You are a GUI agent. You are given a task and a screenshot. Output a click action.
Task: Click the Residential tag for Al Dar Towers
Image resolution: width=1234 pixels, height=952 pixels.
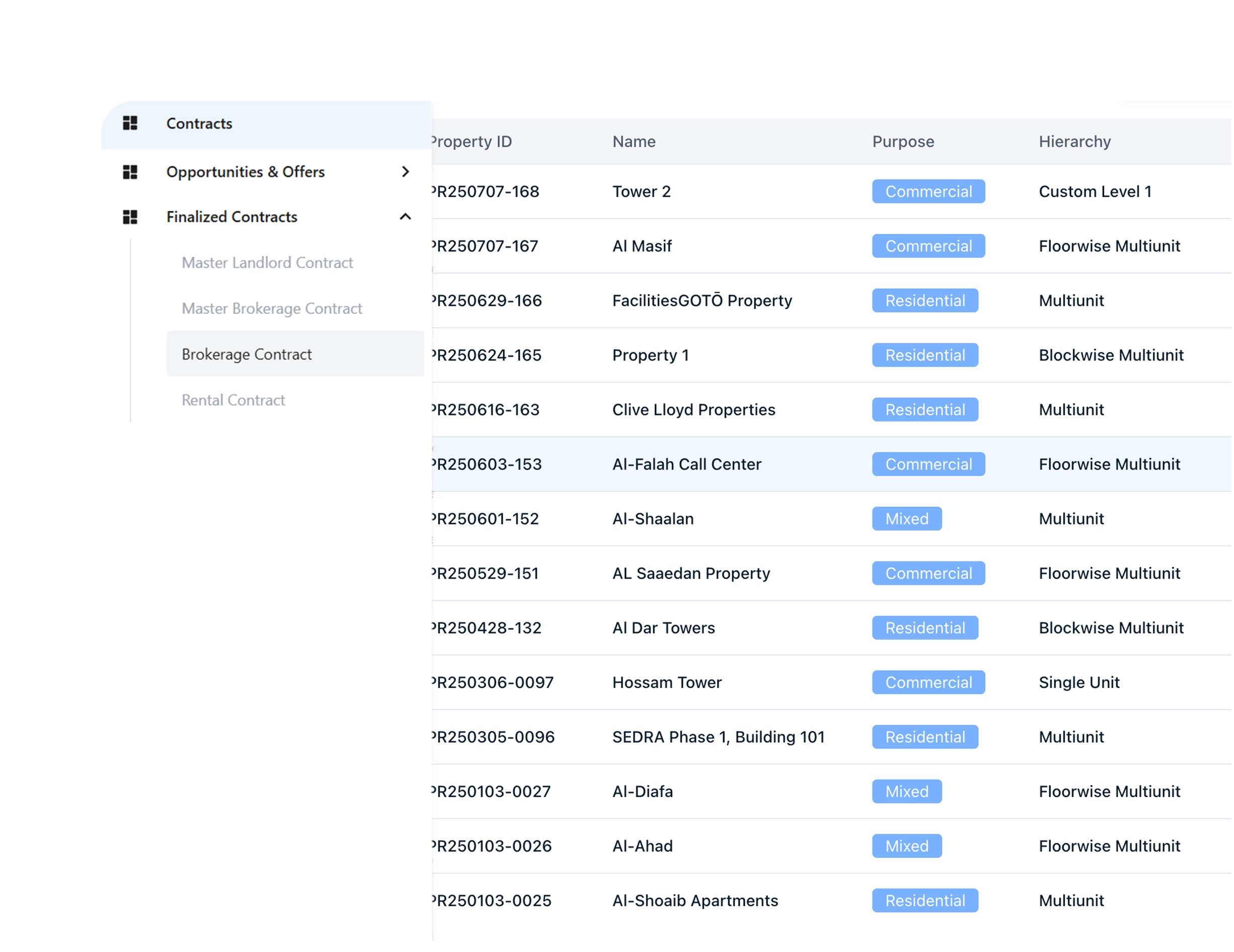(x=925, y=627)
